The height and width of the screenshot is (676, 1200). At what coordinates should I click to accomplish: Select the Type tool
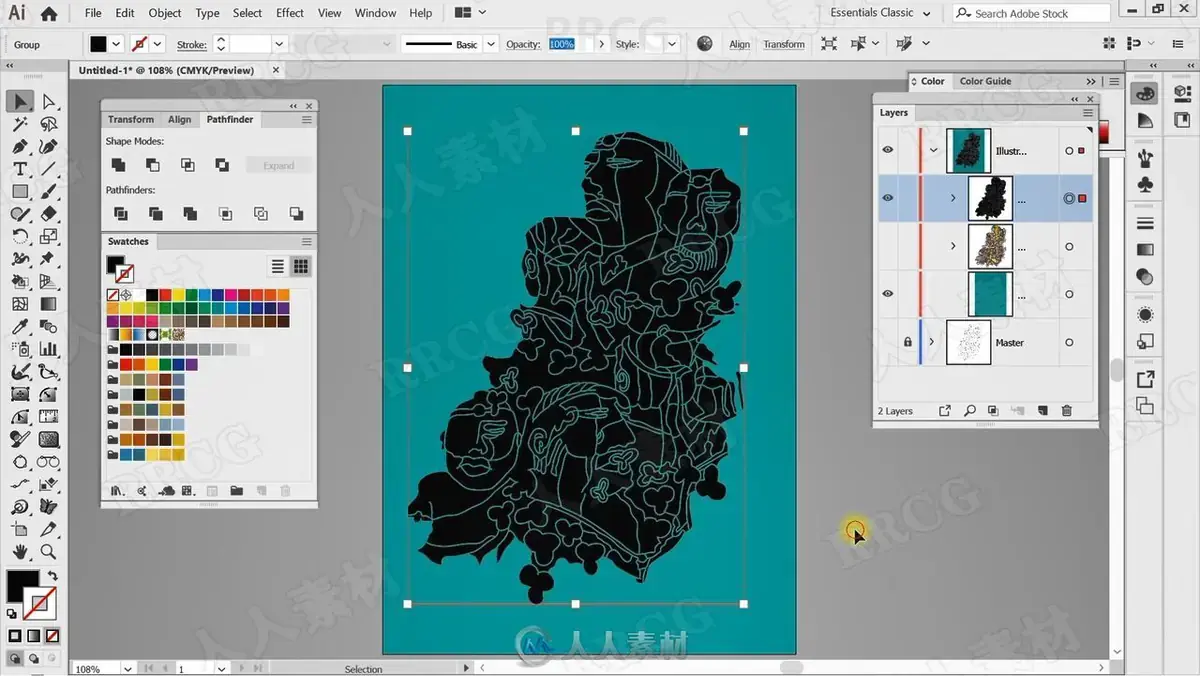click(20, 169)
